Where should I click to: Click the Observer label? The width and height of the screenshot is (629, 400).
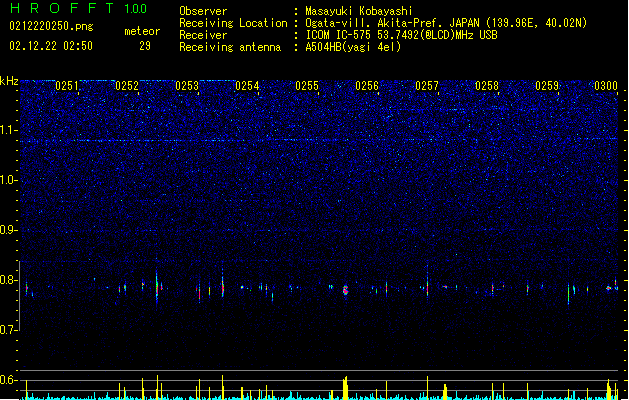[203, 11]
